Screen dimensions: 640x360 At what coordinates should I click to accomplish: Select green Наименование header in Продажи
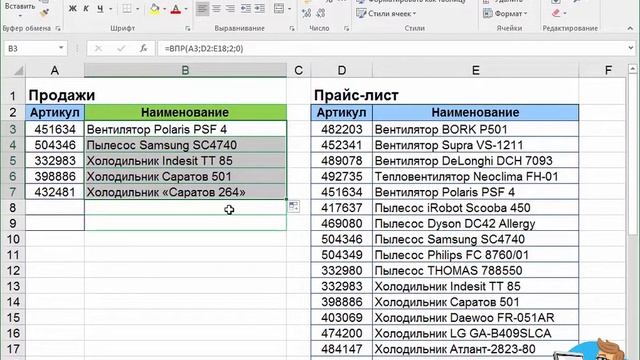click(185, 112)
